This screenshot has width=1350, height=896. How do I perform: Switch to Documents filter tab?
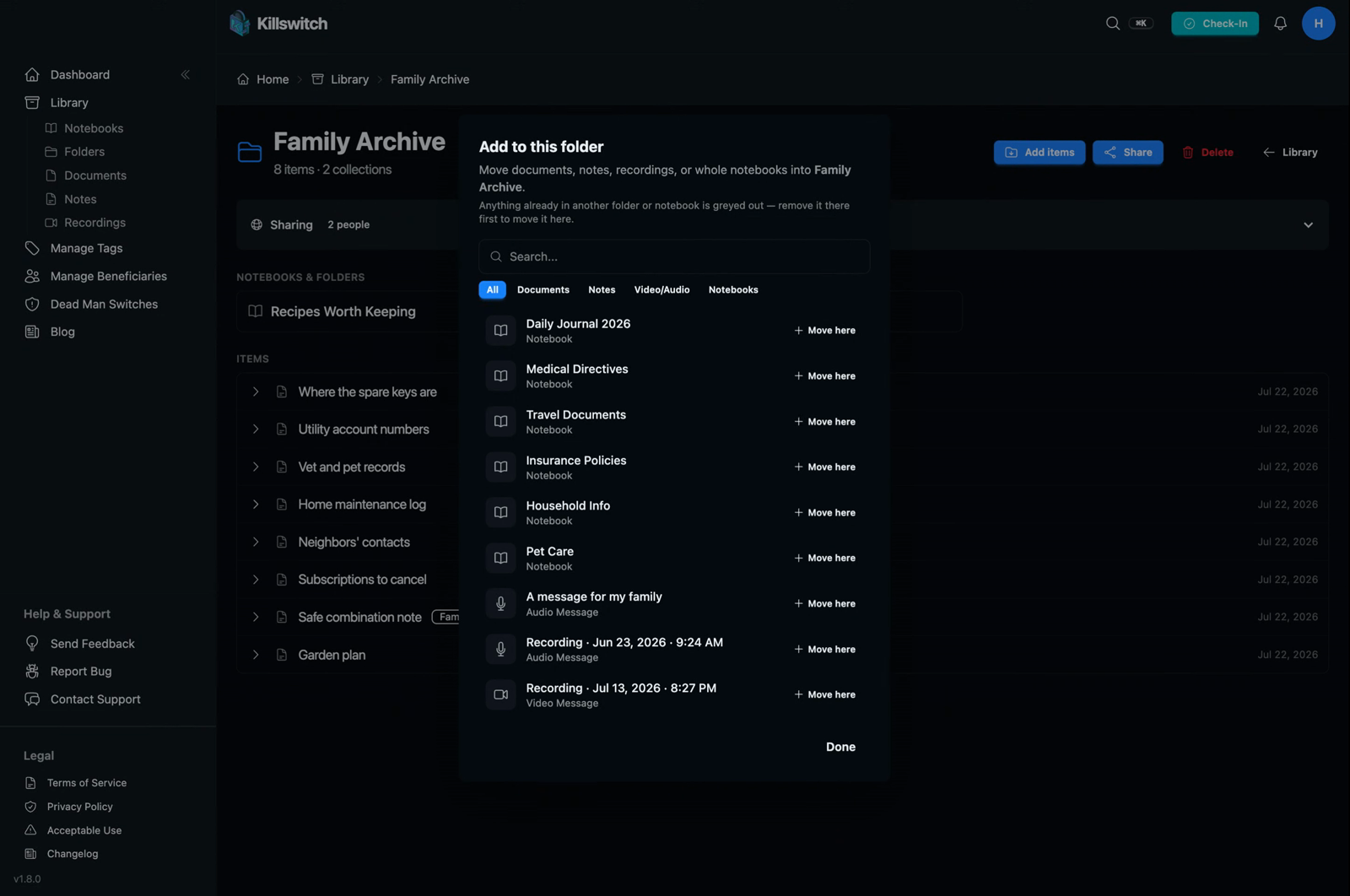point(543,289)
